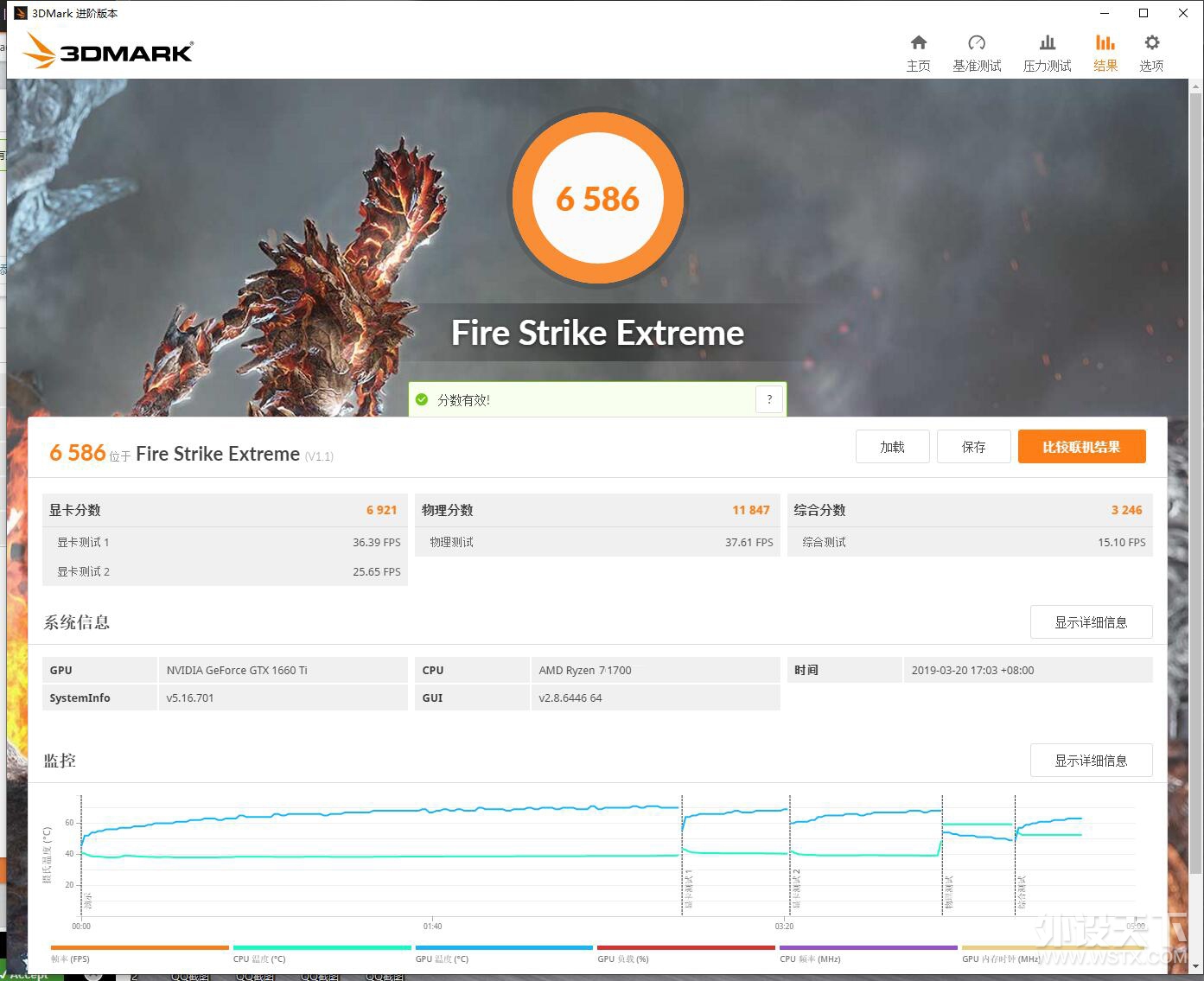Click the scrollbar up arrow
The width and height of the screenshot is (1204, 981).
pos(1195,86)
